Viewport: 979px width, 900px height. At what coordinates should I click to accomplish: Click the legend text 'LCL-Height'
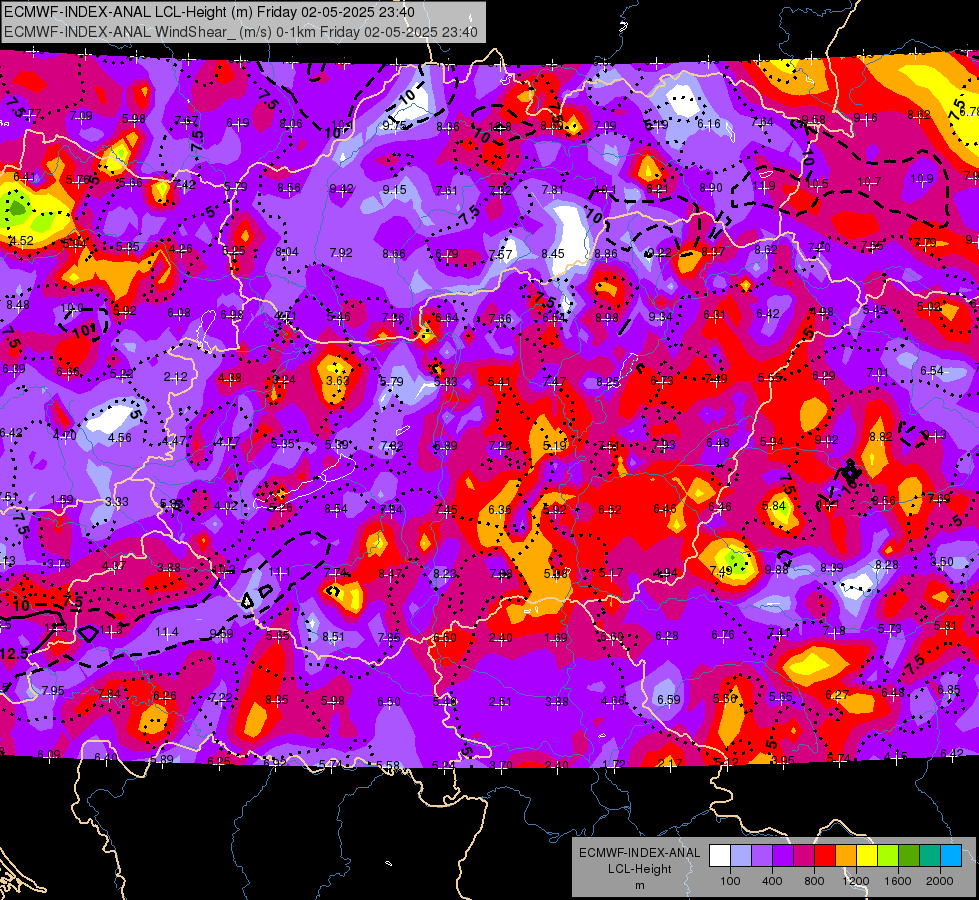point(639,869)
